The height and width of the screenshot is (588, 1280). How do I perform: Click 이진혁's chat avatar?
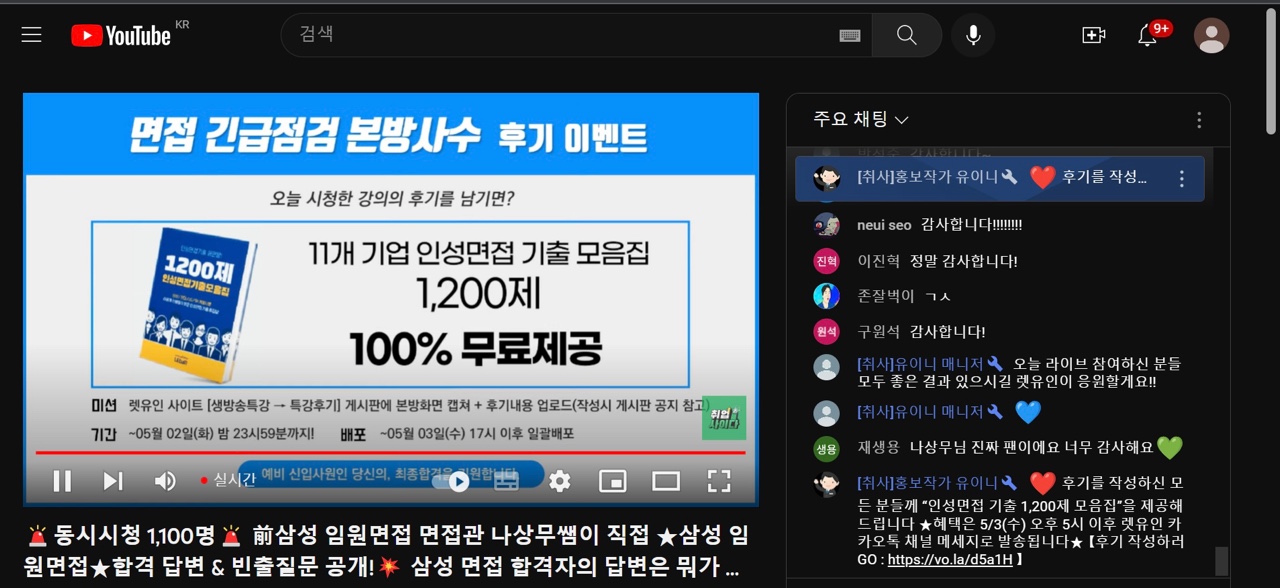pos(827,261)
